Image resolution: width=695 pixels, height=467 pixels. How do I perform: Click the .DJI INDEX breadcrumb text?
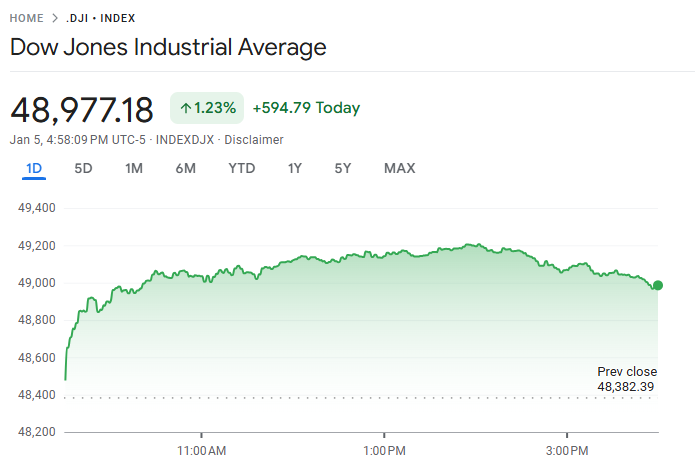pos(100,18)
